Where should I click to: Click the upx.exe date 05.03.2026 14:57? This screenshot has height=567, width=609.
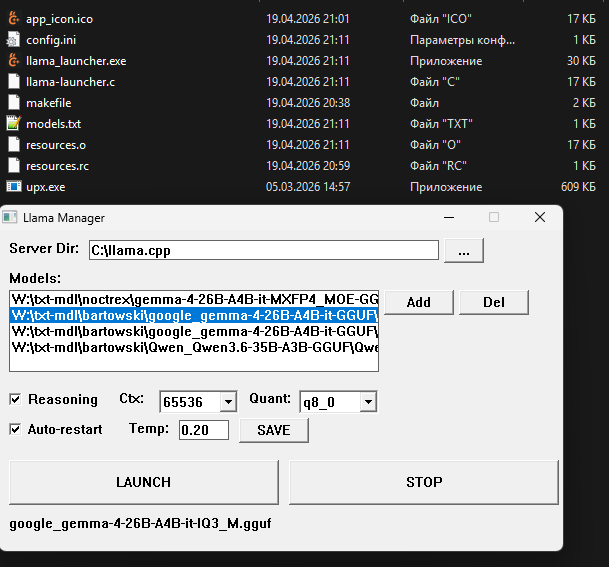[x=308, y=187]
